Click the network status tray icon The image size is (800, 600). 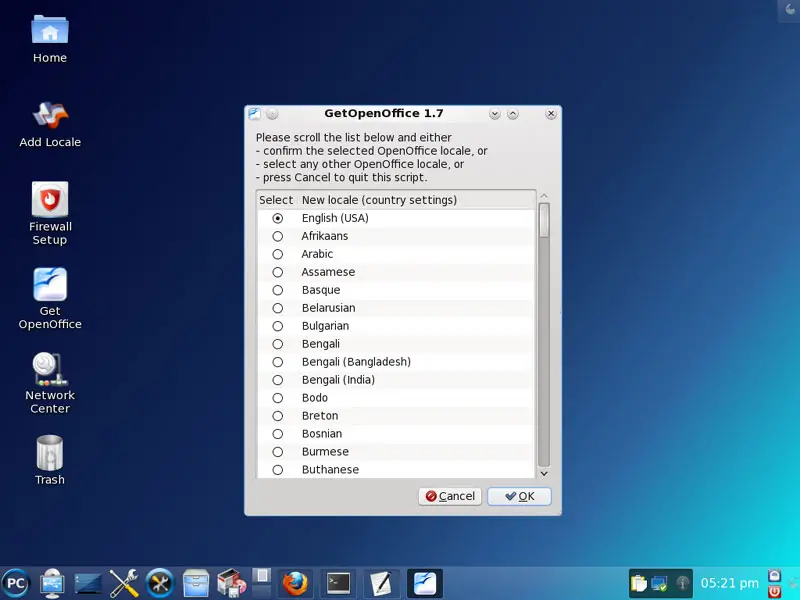tap(659, 583)
